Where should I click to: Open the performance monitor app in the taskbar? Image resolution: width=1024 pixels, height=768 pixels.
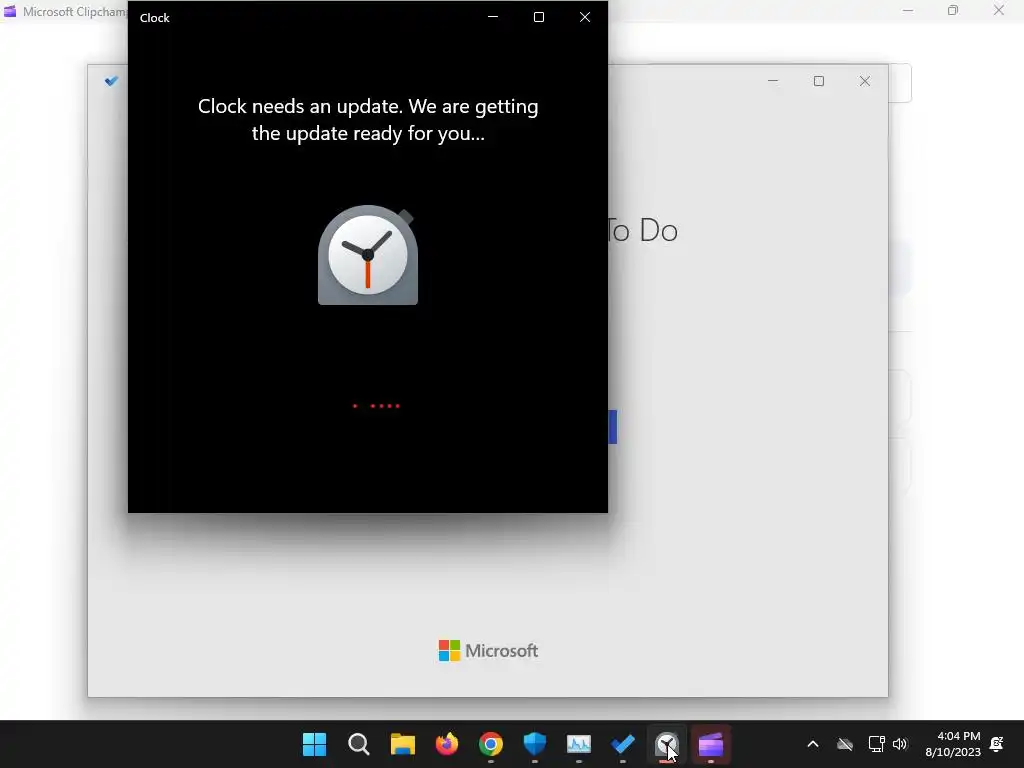[579, 744]
